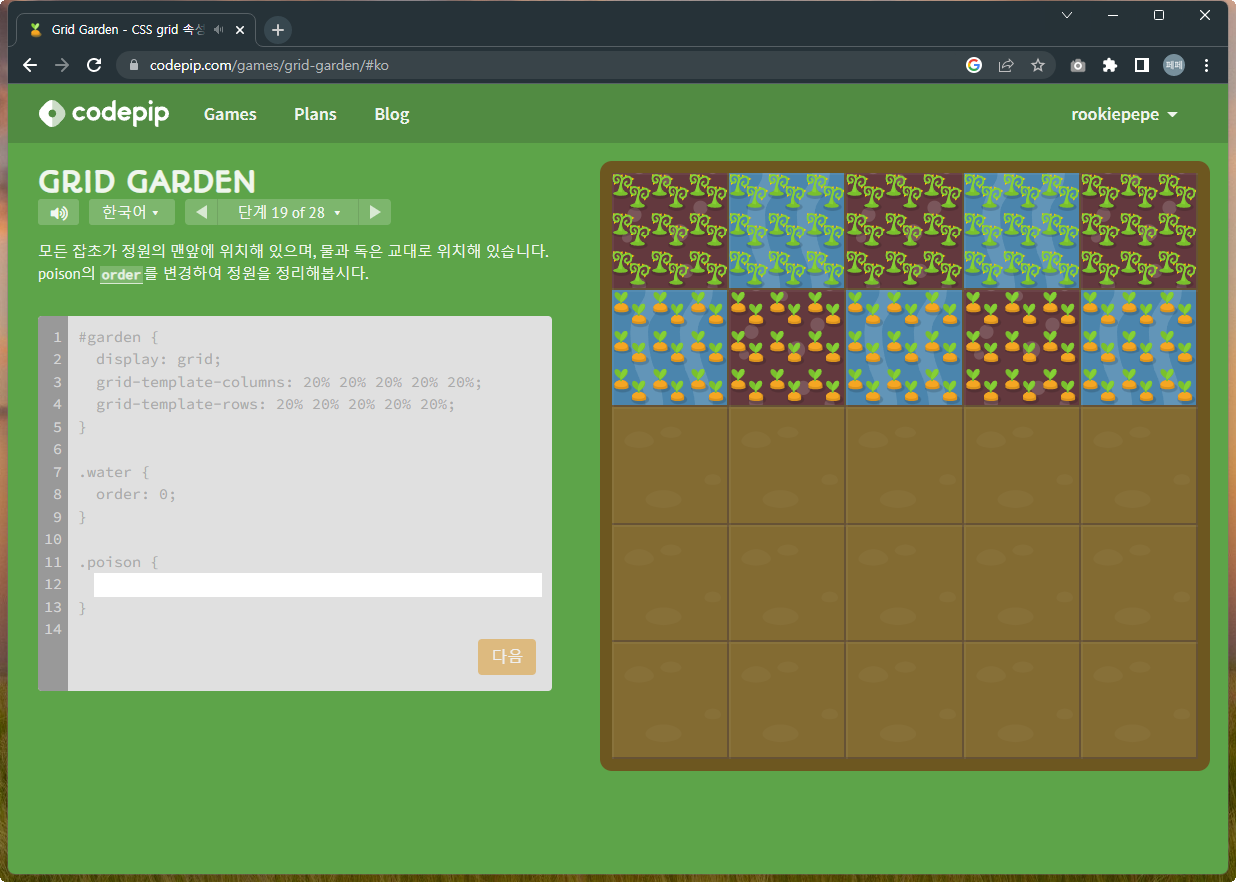Click the first weed tile in garden

pos(670,231)
